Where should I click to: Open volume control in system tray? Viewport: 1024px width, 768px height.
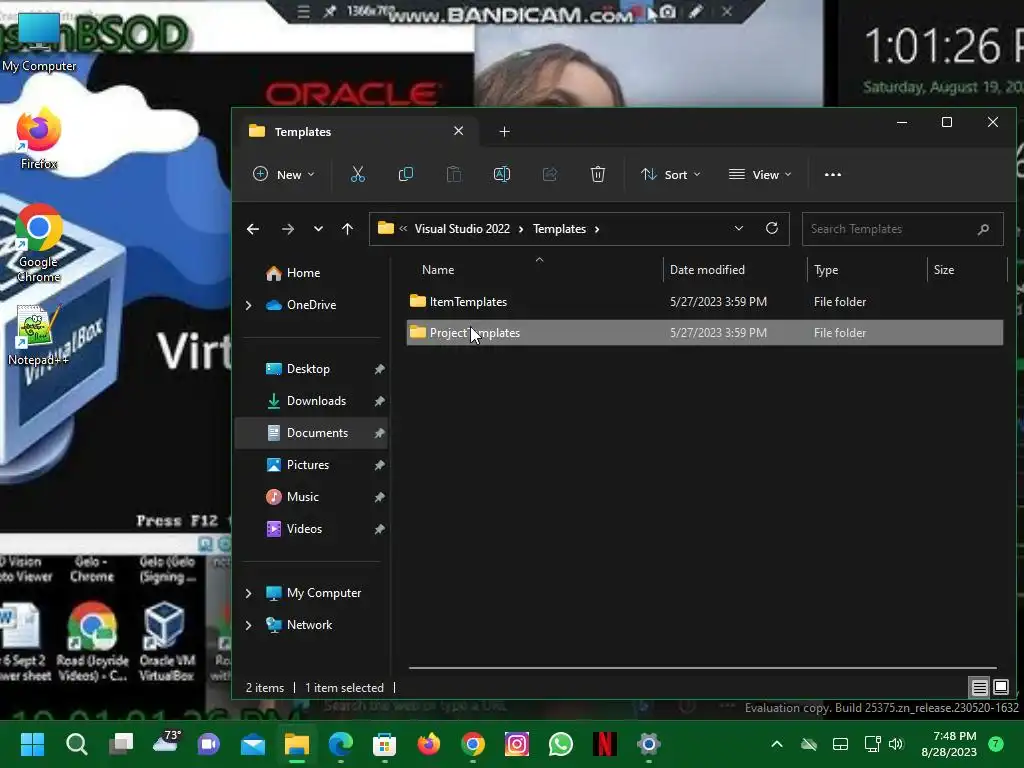[x=896, y=744]
